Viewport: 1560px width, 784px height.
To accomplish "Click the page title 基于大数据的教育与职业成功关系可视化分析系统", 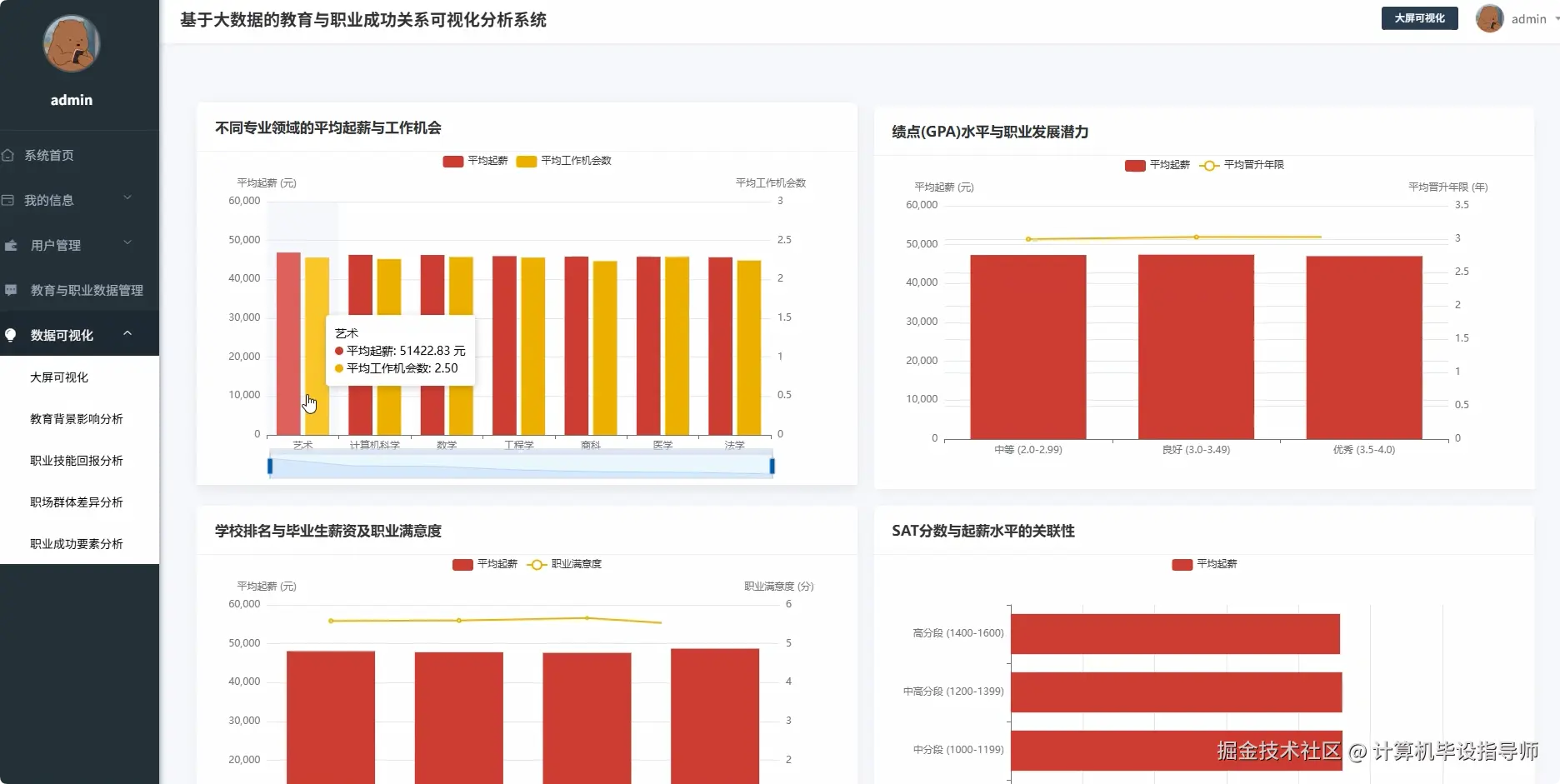I will pos(363,20).
